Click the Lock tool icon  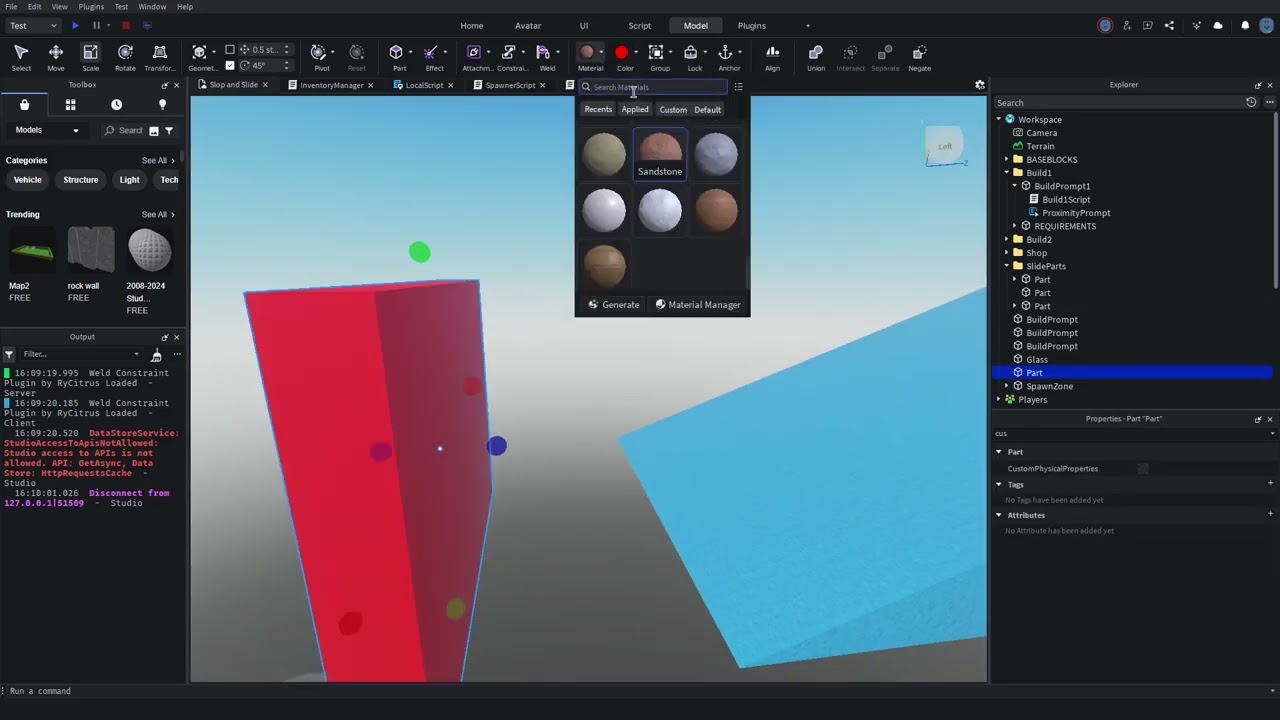tap(690, 52)
